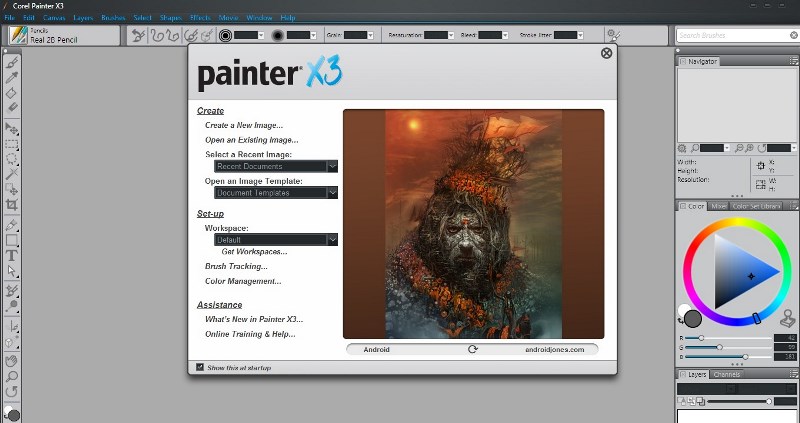Open the Workspace Default dropdown
800x423 pixels.
click(x=276, y=240)
